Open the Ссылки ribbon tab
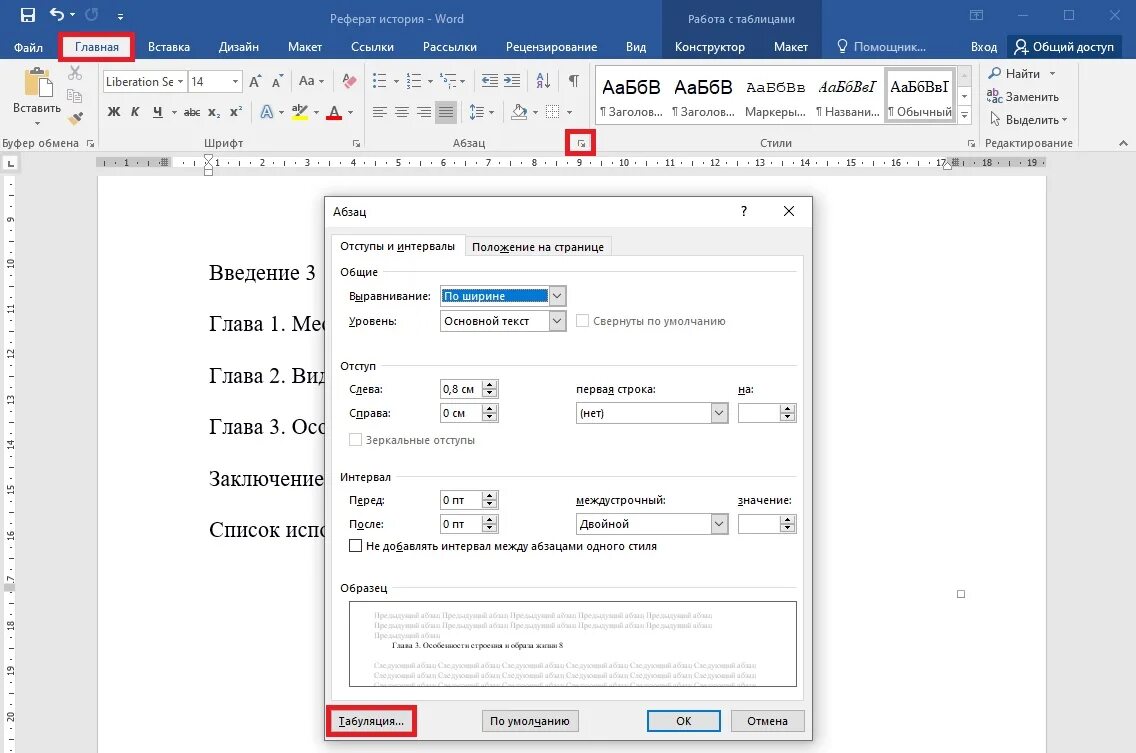The height and width of the screenshot is (753, 1136). click(x=372, y=47)
